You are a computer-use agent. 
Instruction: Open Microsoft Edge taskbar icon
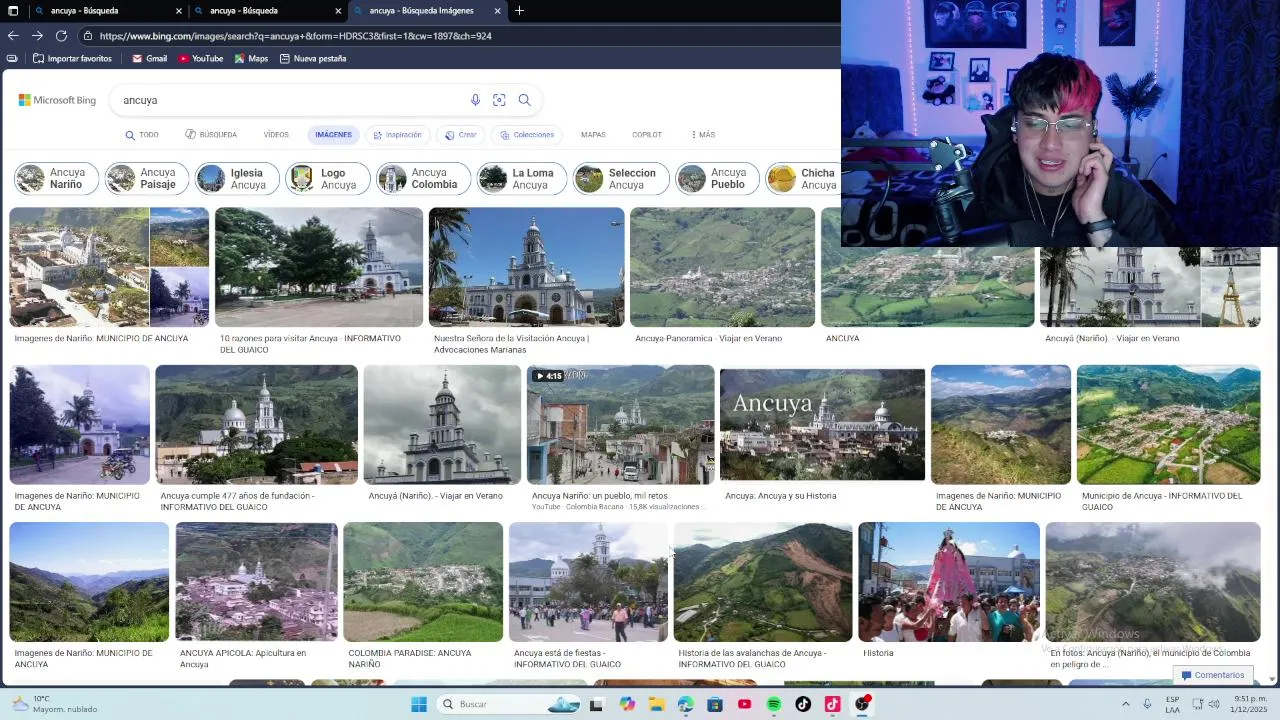(x=685, y=704)
